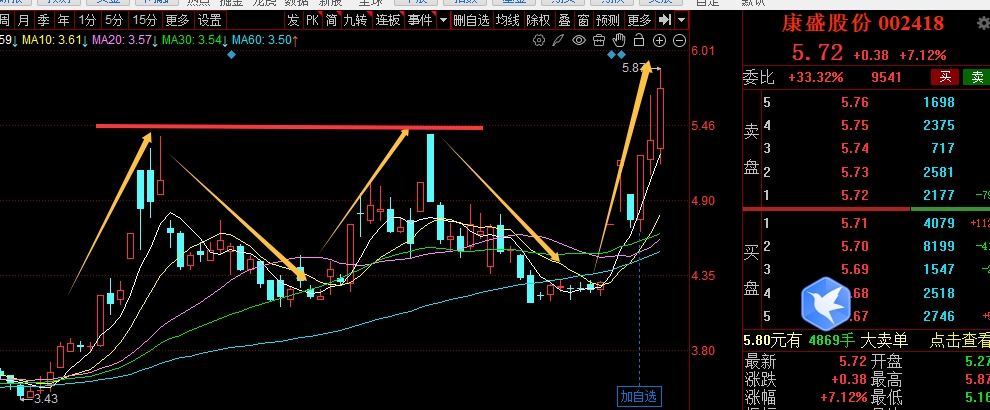Open the toolbox briefcase icon
This screenshot has width=990, height=410.
pyautogui.click(x=599, y=40)
